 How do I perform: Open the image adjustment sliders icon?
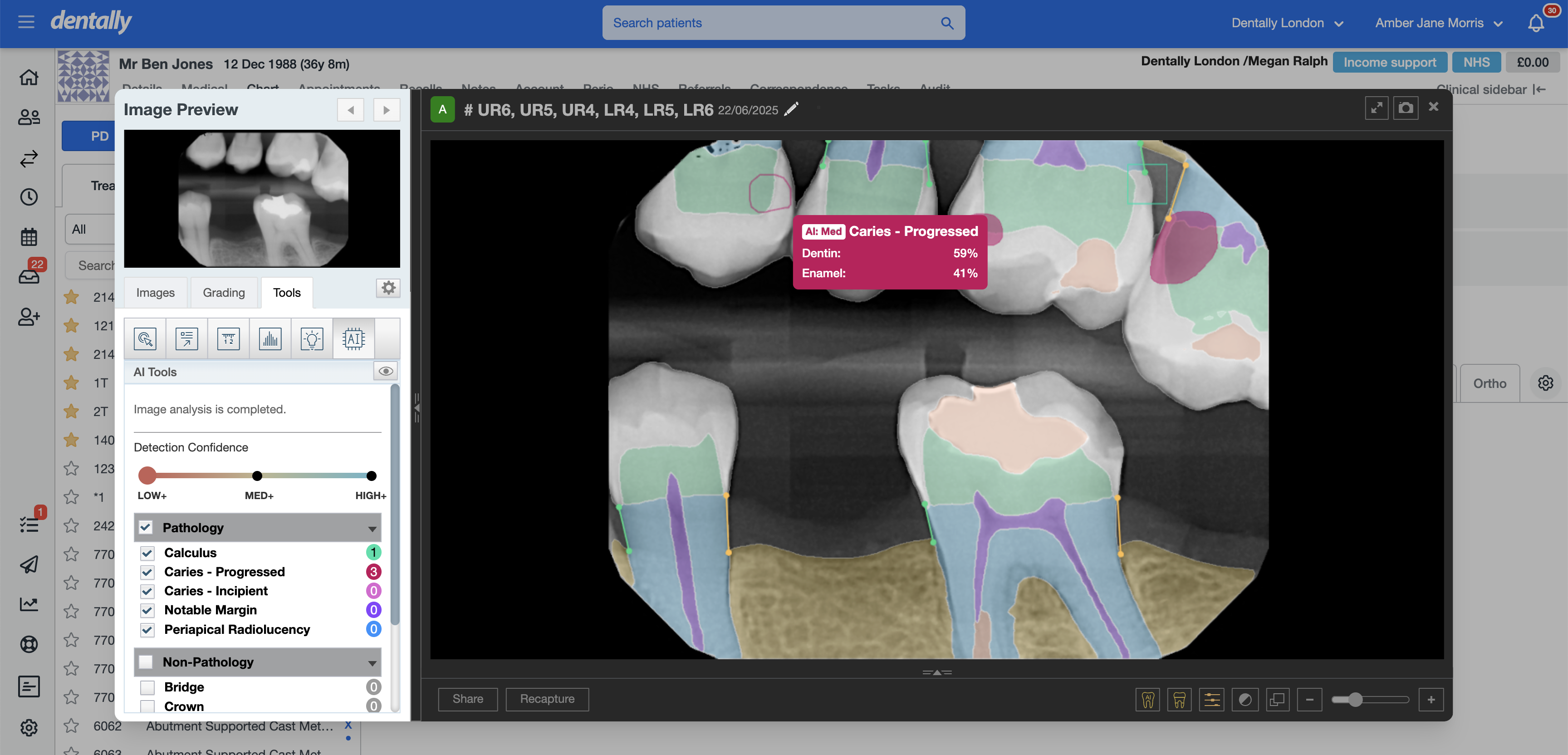pyautogui.click(x=1212, y=700)
